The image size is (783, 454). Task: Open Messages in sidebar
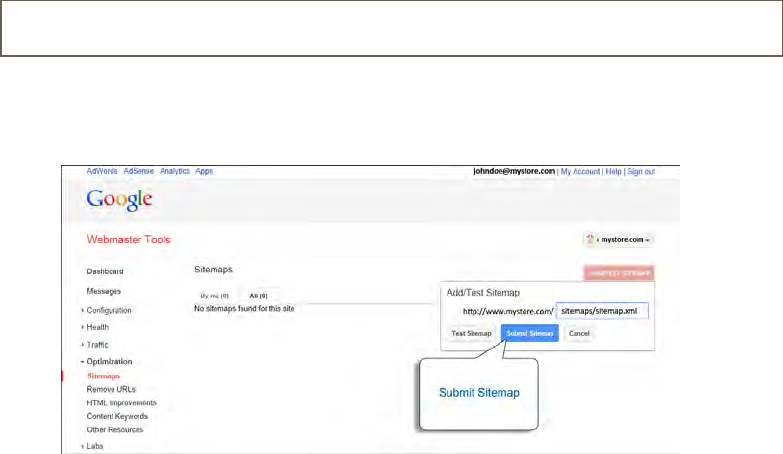(x=103, y=291)
